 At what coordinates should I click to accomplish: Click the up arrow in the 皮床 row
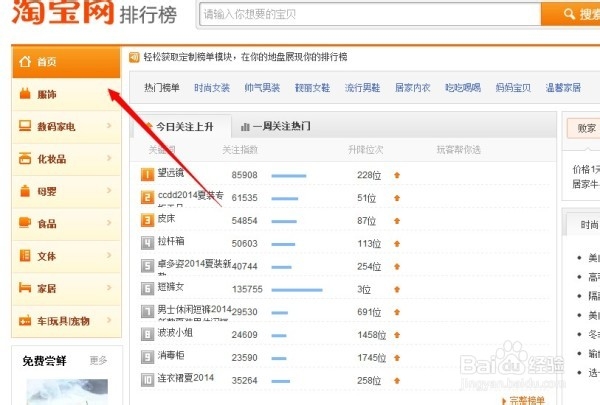click(x=397, y=221)
